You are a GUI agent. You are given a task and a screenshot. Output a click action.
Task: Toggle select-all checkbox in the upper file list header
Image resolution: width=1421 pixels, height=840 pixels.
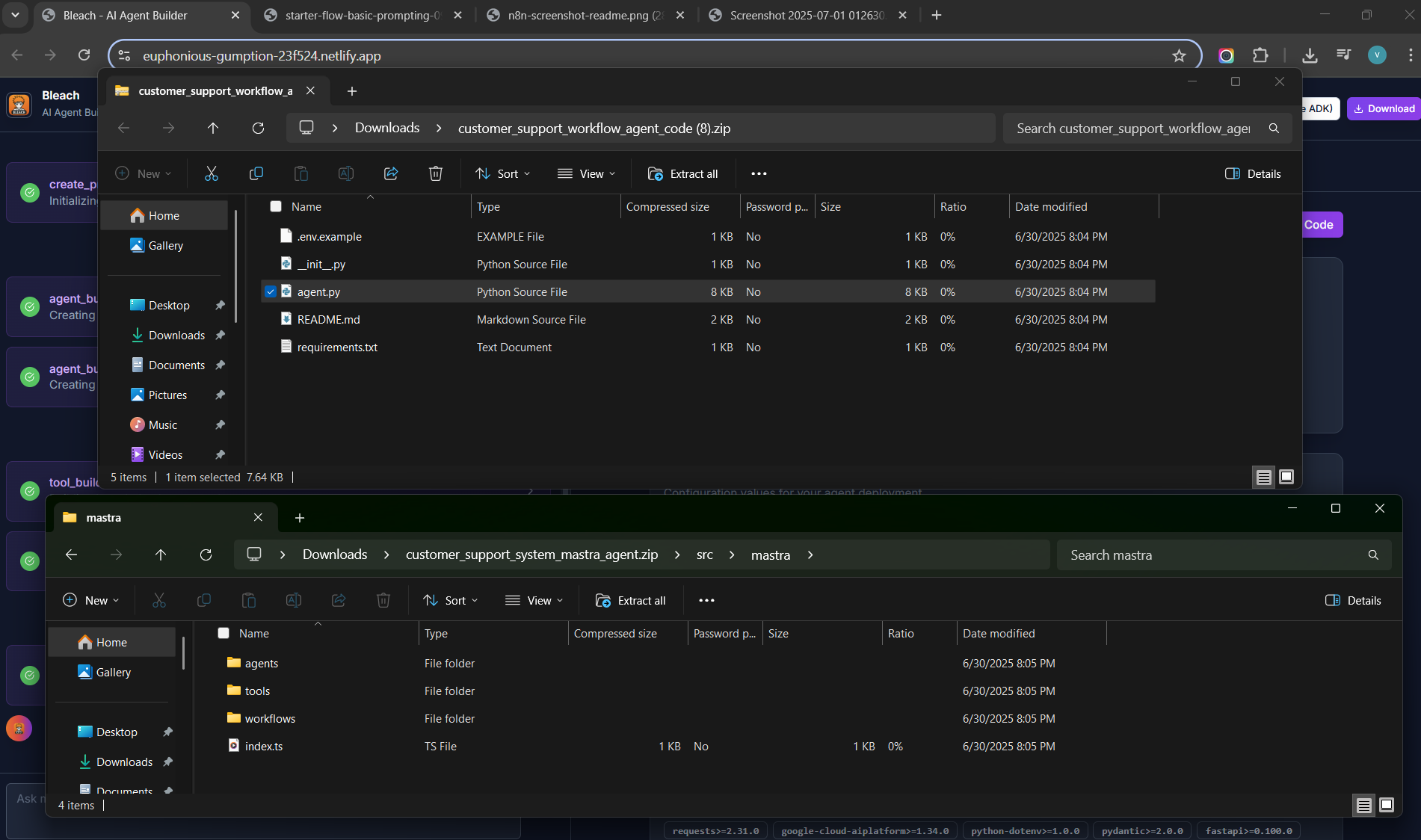pyautogui.click(x=276, y=206)
